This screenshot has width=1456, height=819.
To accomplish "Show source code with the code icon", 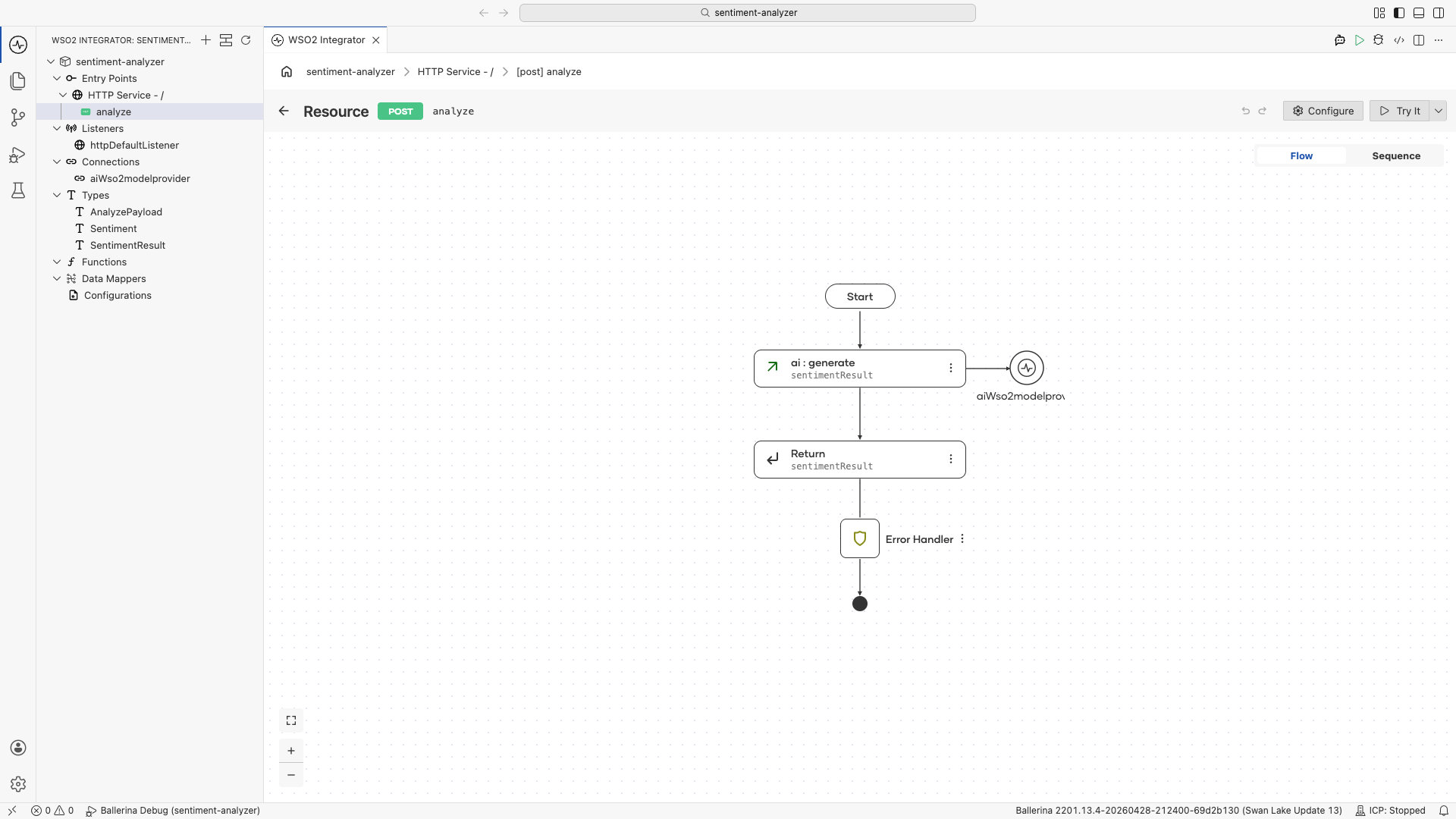I will point(1399,40).
